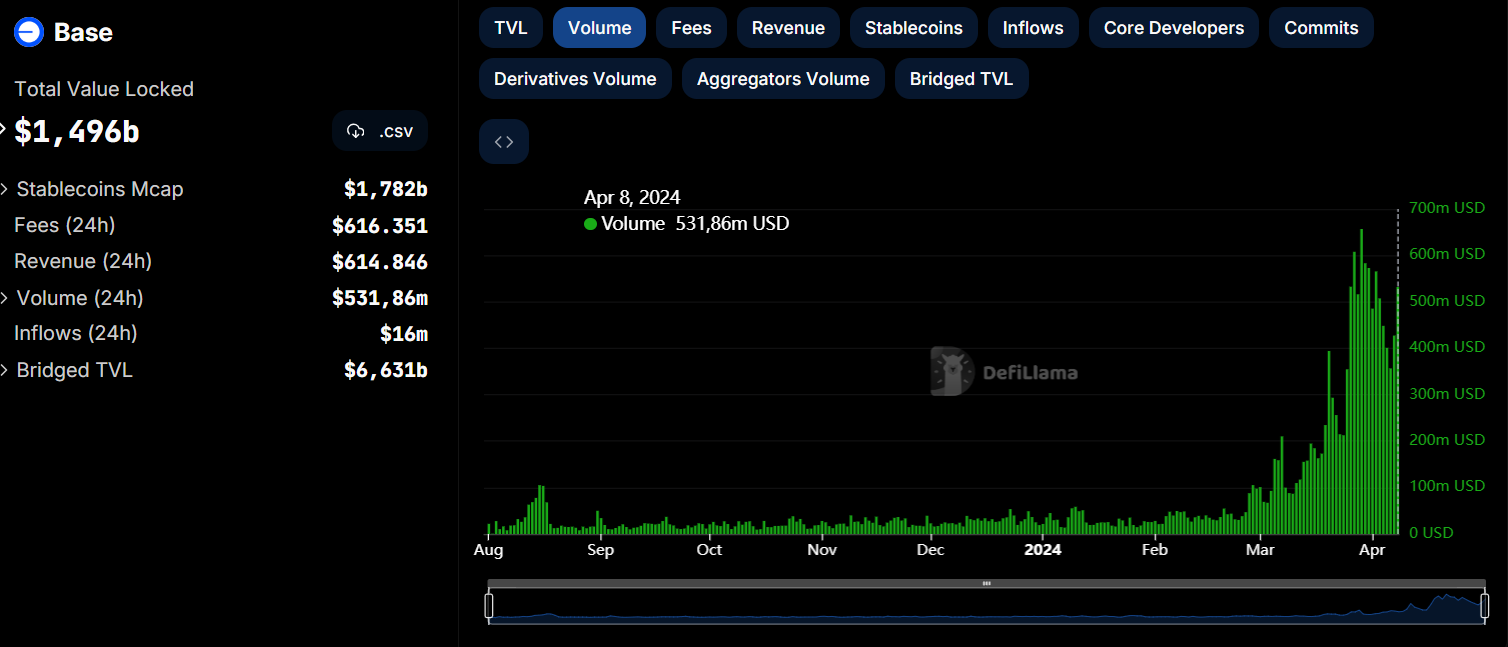This screenshot has height=647, width=1508.
Task: Click the Fees (24h) label
Action: tap(65, 225)
